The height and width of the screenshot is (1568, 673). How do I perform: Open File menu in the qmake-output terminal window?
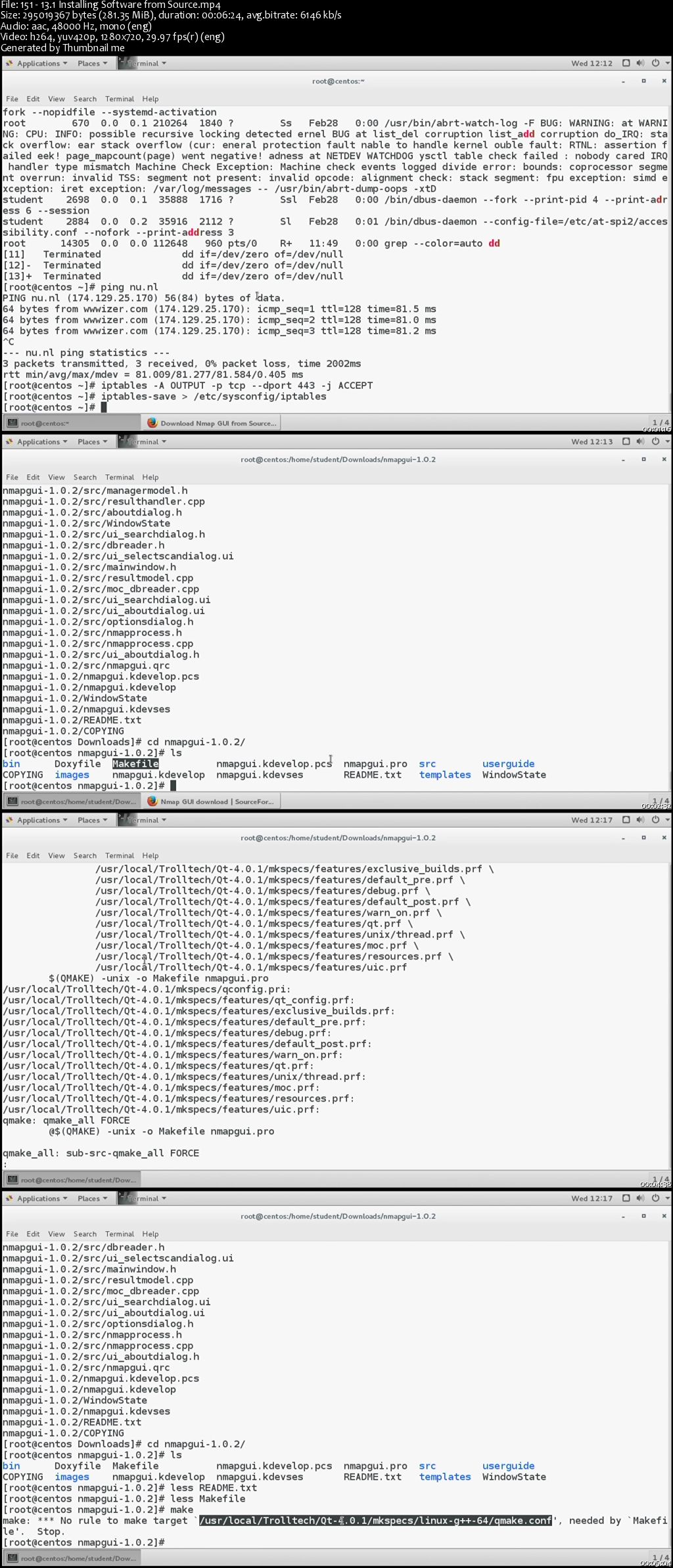12,856
